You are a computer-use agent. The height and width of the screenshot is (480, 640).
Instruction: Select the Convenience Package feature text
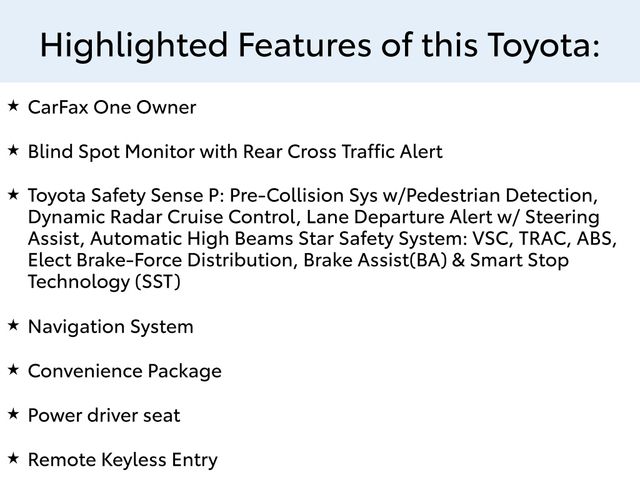pyautogui.click(x=125, y=371)
